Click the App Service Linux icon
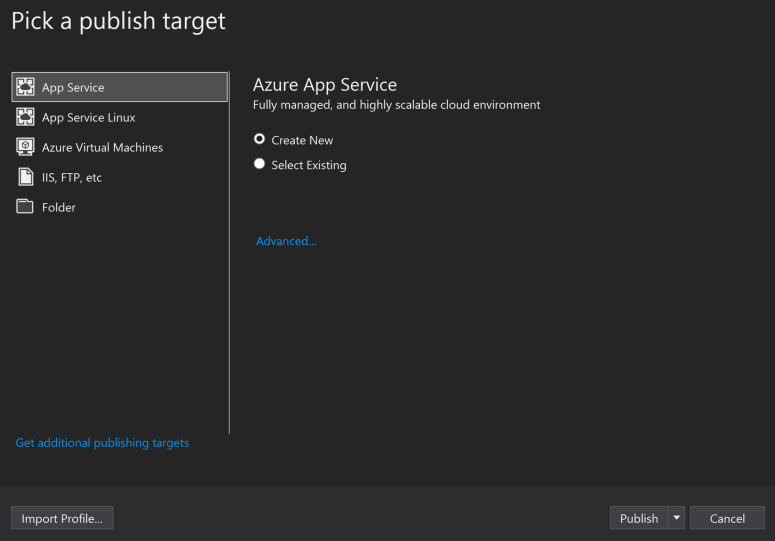The image size is (775, 541). (x=25, y=117)
